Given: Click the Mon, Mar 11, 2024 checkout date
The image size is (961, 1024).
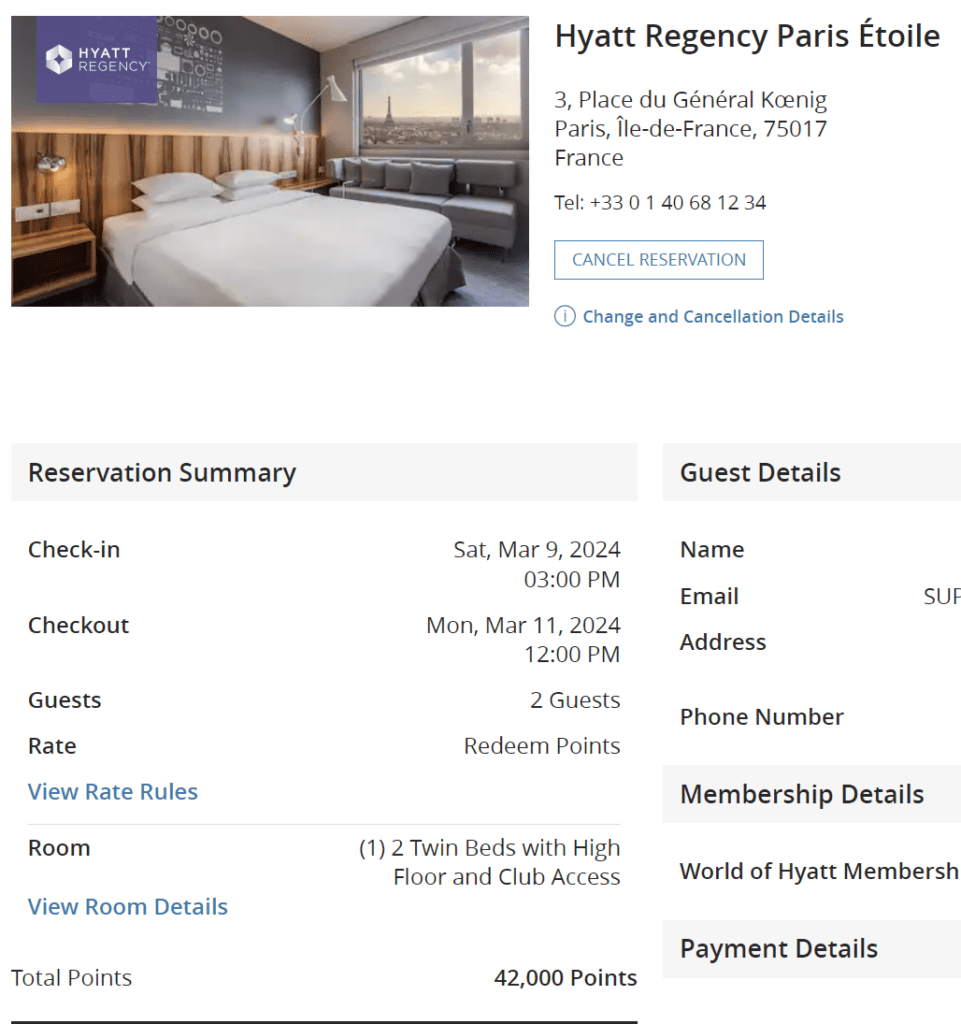Looking at the screenshot, I should (x=523, y=626).
